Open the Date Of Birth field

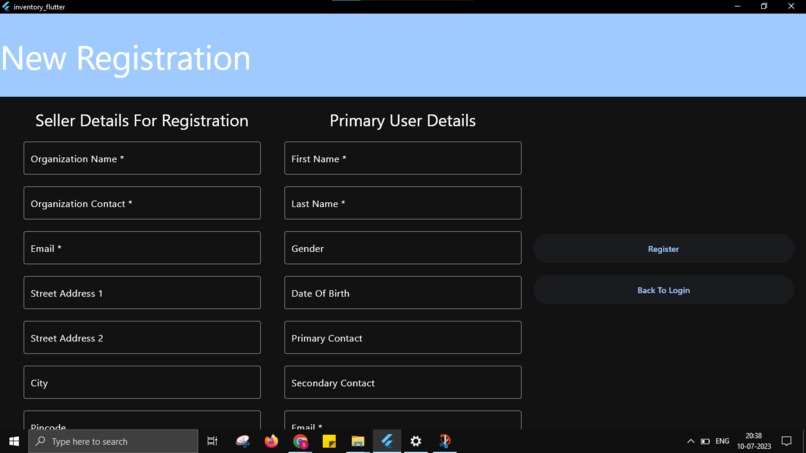coord(402,293)
